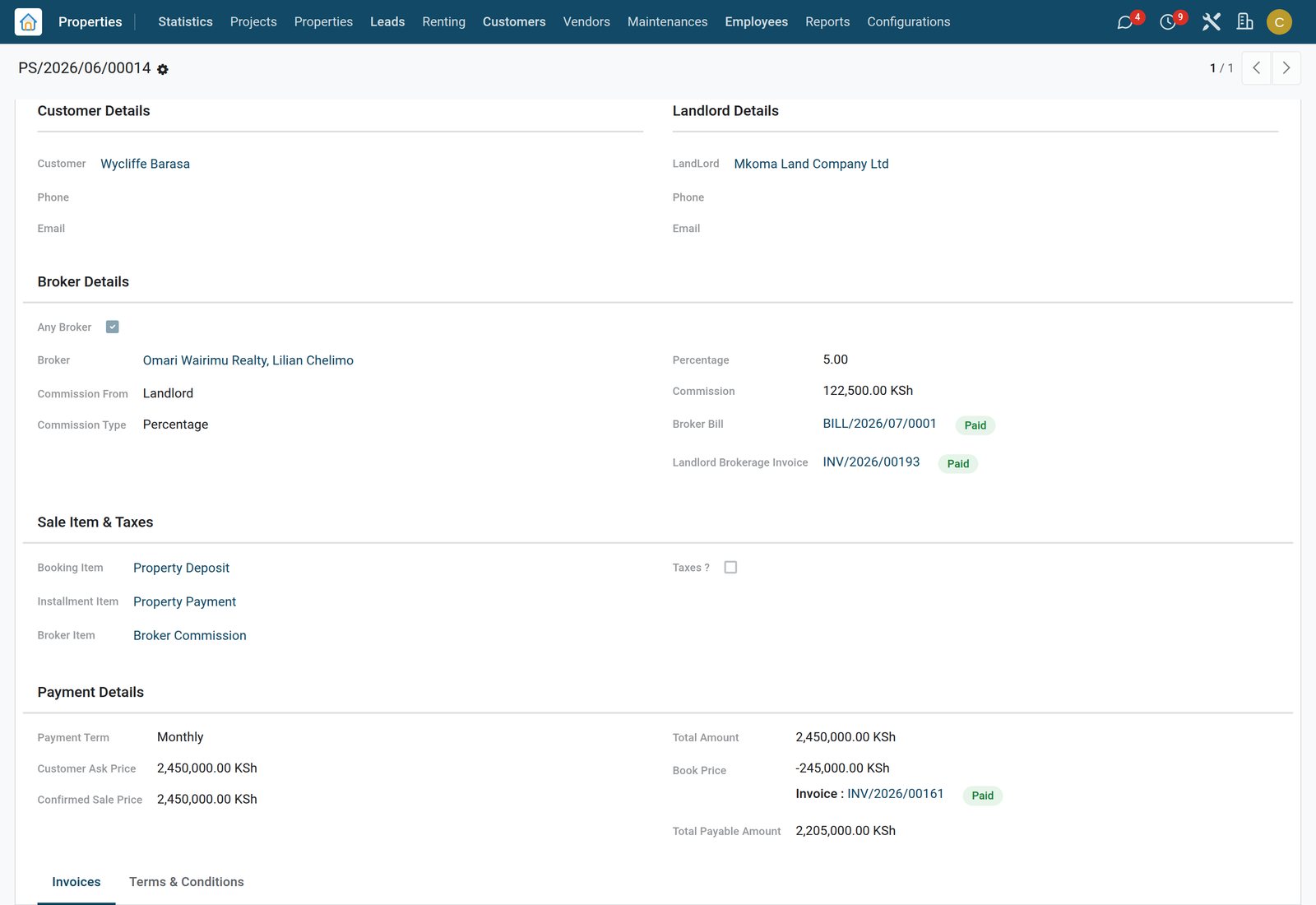Click the Paid badge next to INV/2026/00193
Viewport: 1316px width, 905px height.
pyautogui.click(x=958, y=464)
